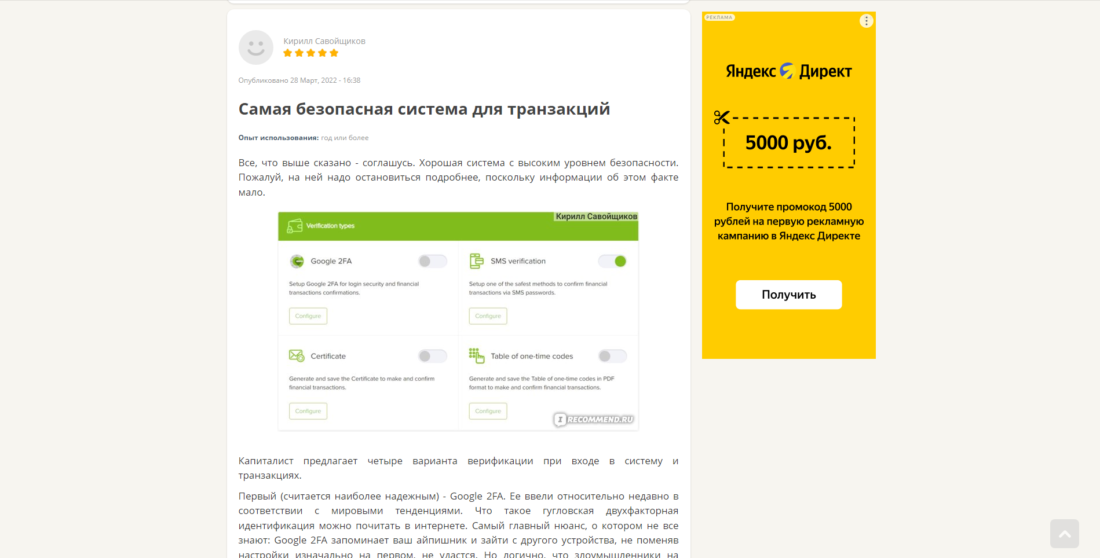This screenshot has height=558, width=1100.
Task: Open the review title Самая безопасная система для транзакций
Action: pos(424,109)
